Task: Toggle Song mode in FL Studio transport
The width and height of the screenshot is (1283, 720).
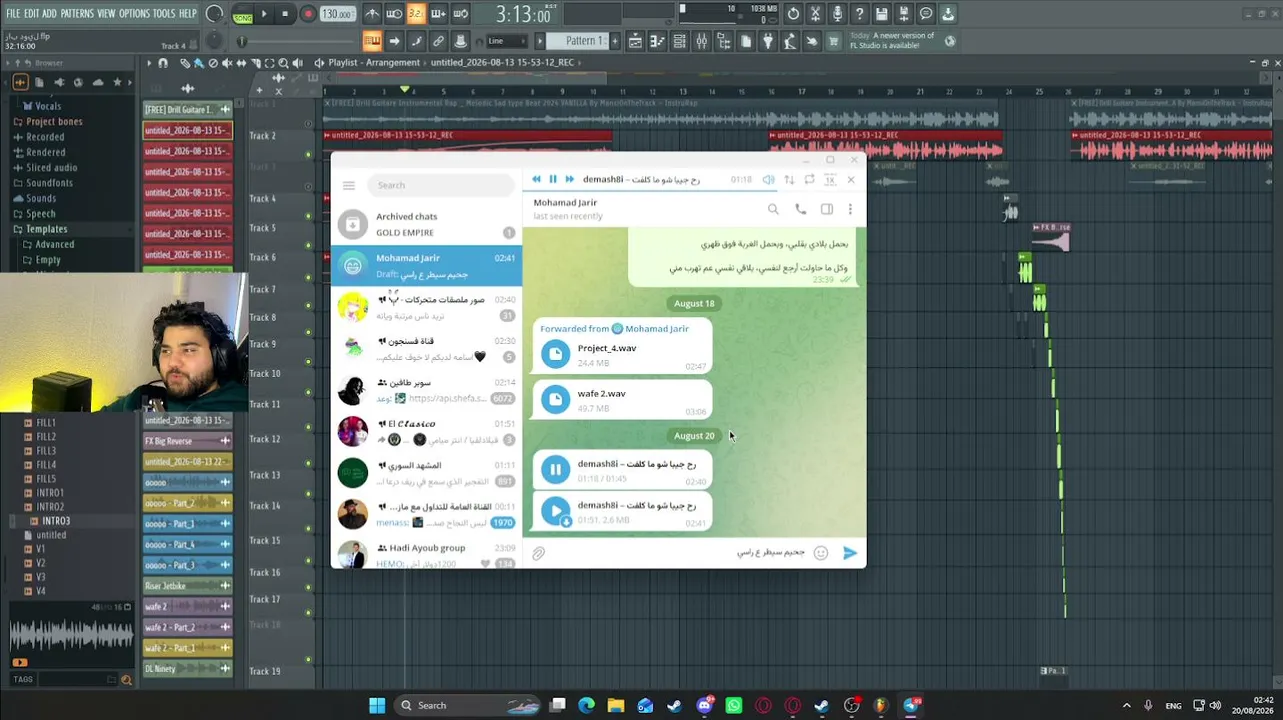Action: pos(243,17)
